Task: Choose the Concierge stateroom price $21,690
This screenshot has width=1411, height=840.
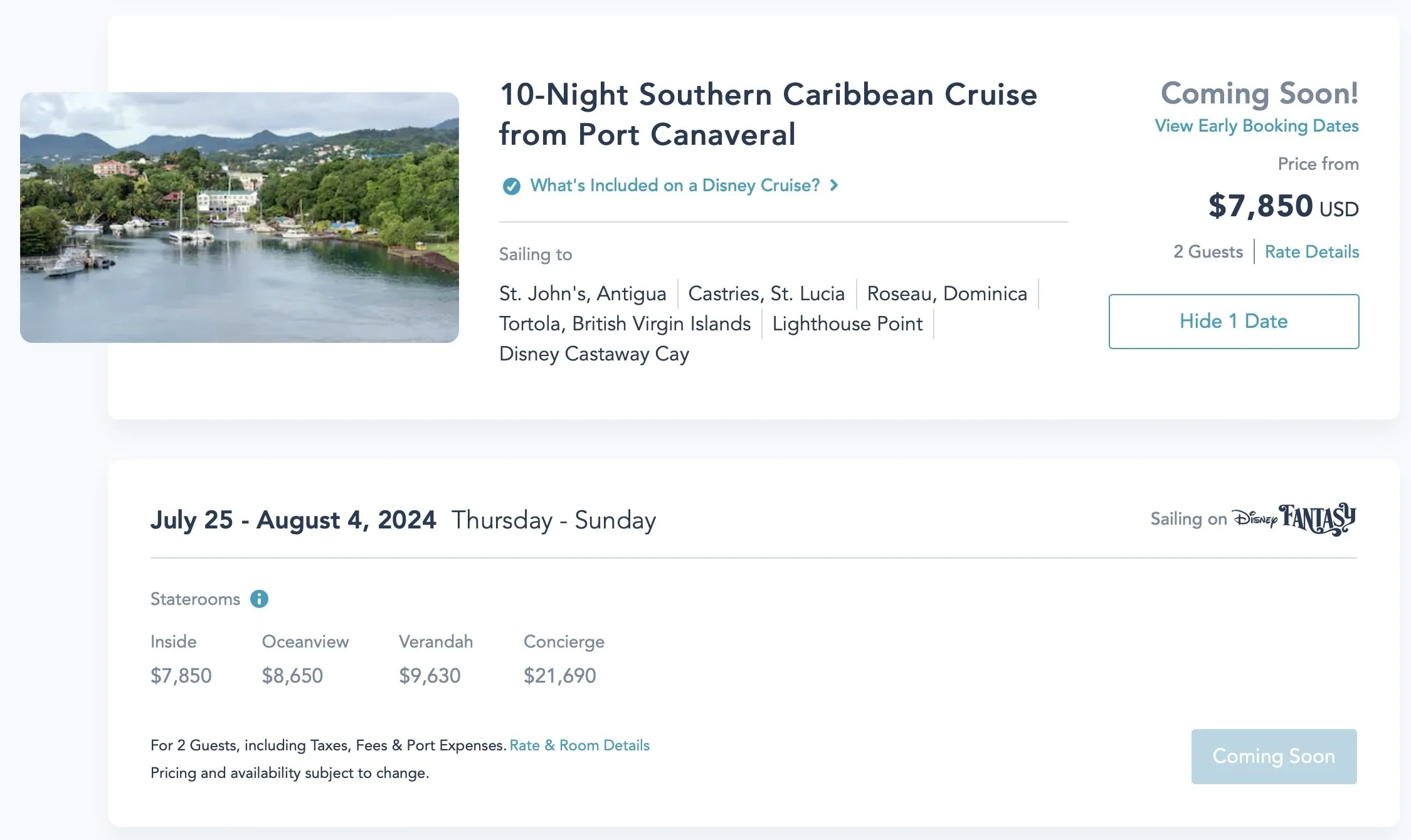Action: pos(559,676)
